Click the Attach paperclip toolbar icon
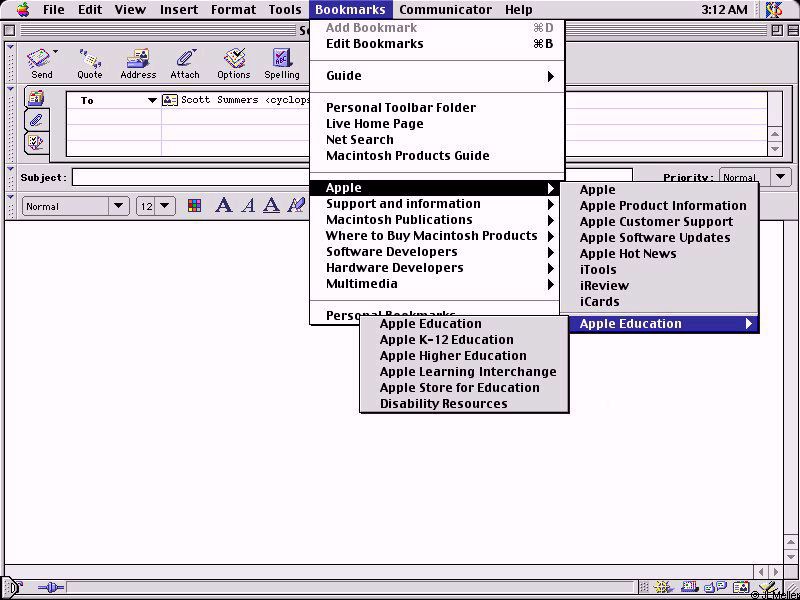 [184, 59]
